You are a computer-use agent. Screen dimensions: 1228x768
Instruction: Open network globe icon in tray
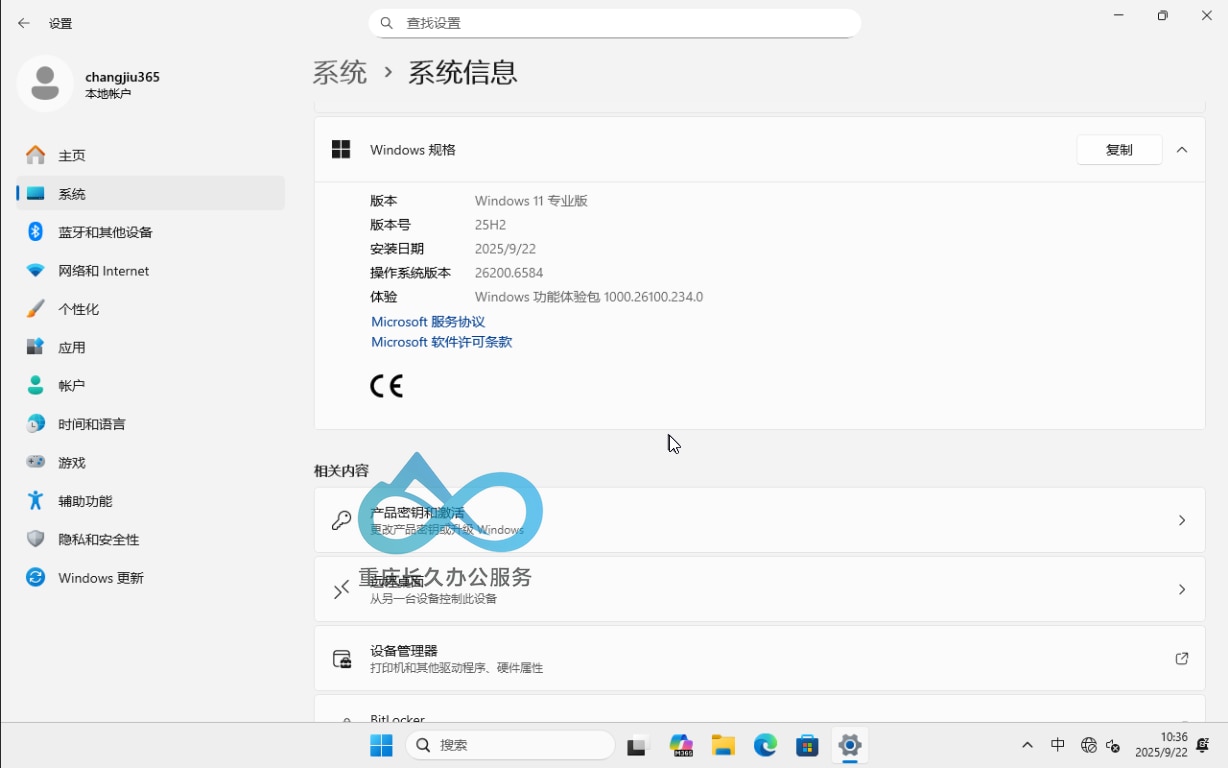pos(1089,745)
